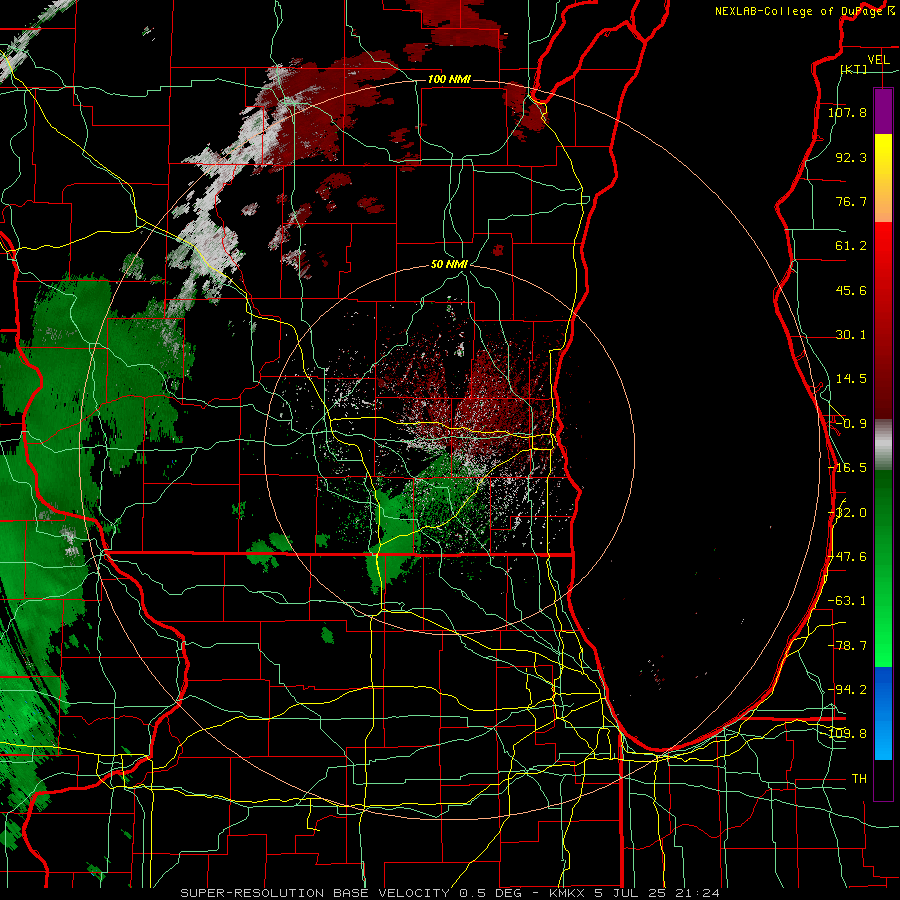Click the VEL legend heading
Image resolution: width=900 pixels, height=900 pixels.
[878, 60]
